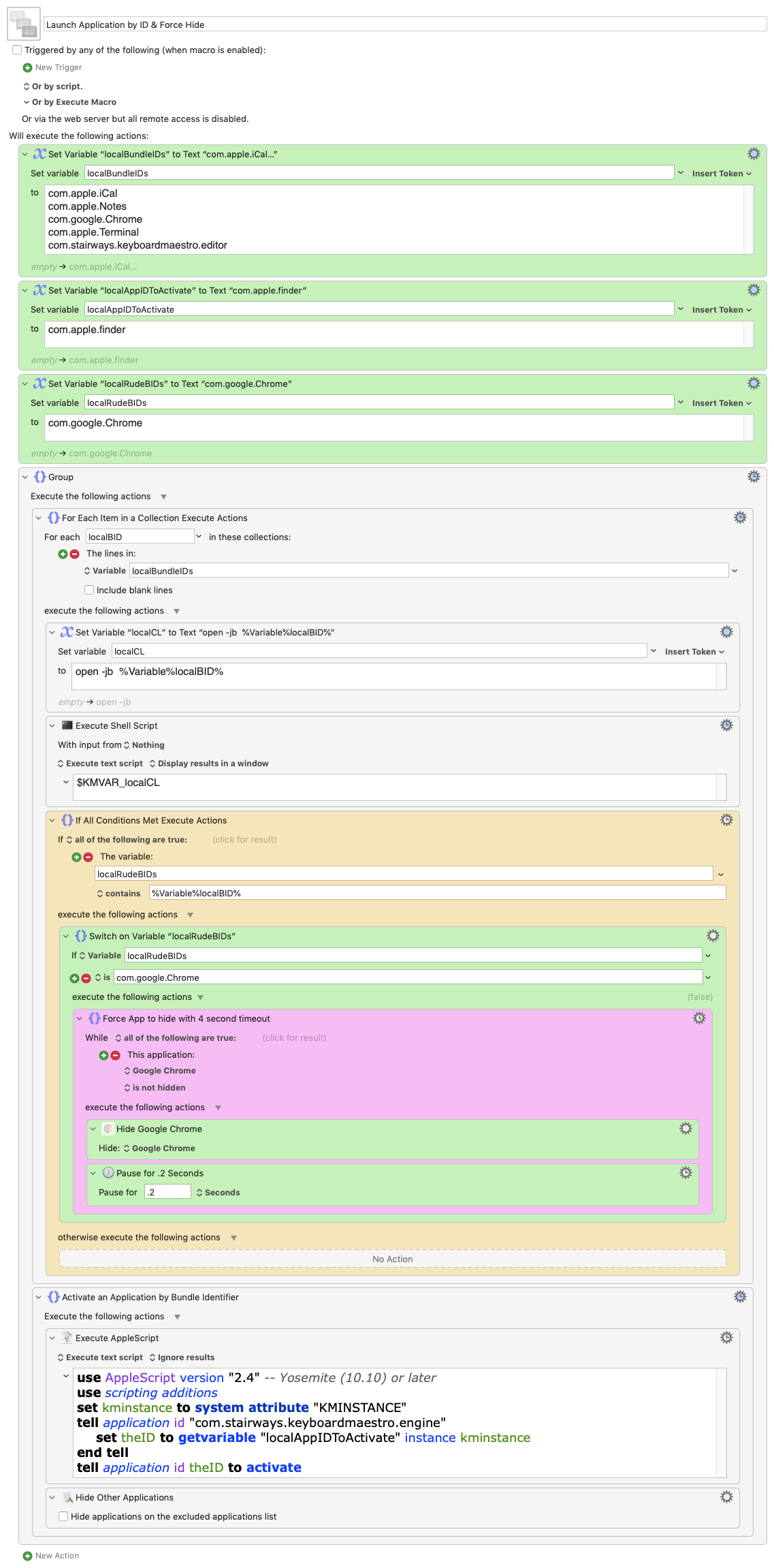Open gear menu for localBundleIDs action

pos(753,154)
